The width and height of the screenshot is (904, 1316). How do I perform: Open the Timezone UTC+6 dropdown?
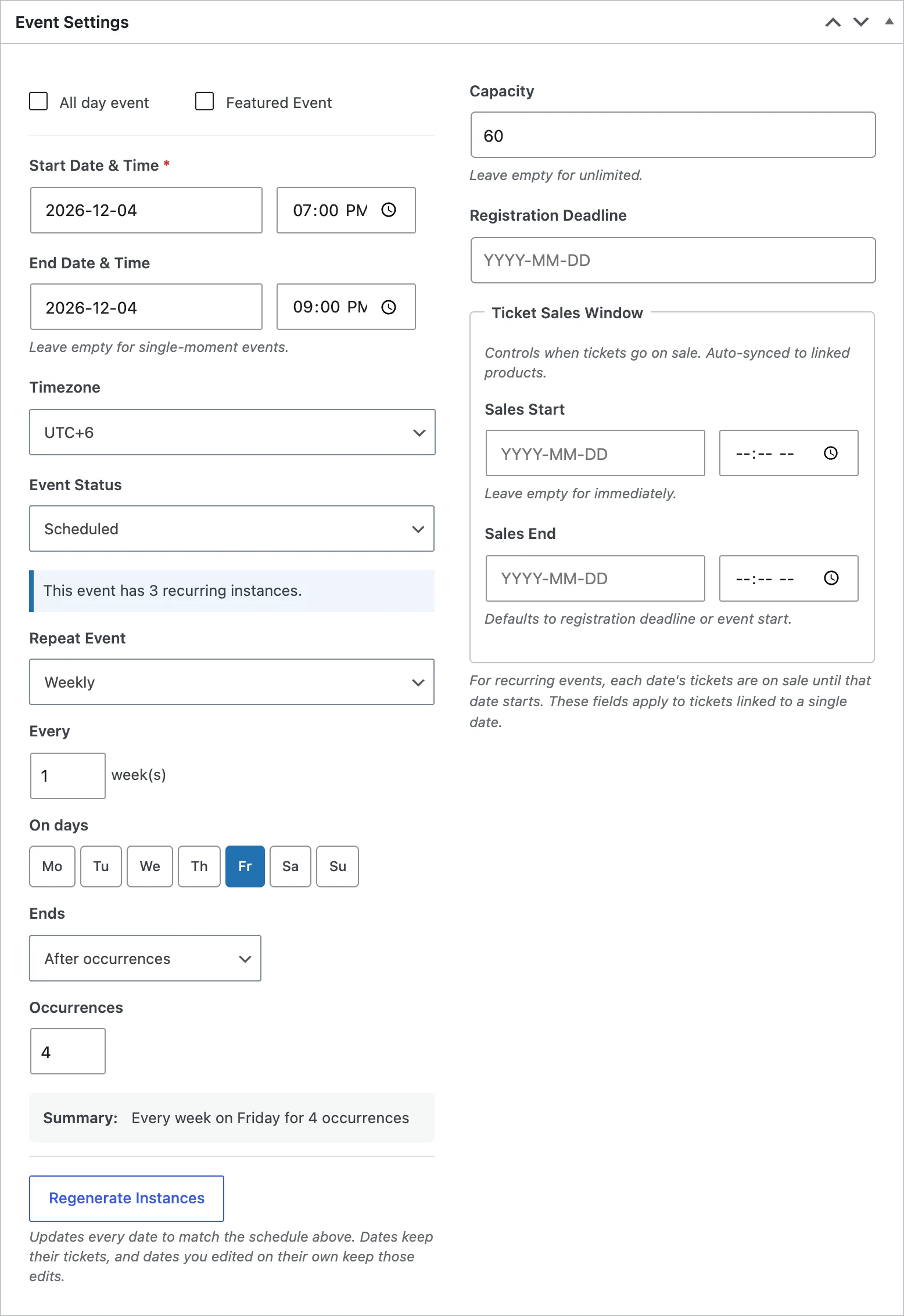coord(232,432)
